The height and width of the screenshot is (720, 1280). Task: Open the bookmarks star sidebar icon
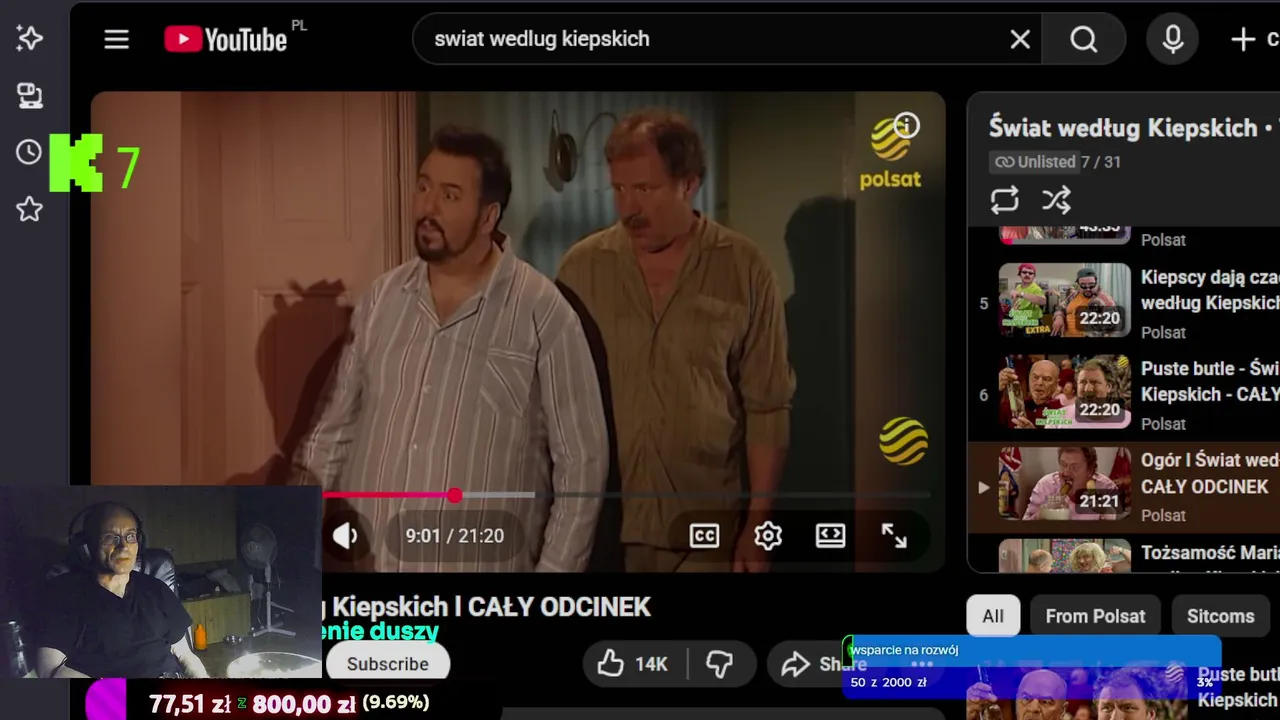coord(29,209)
